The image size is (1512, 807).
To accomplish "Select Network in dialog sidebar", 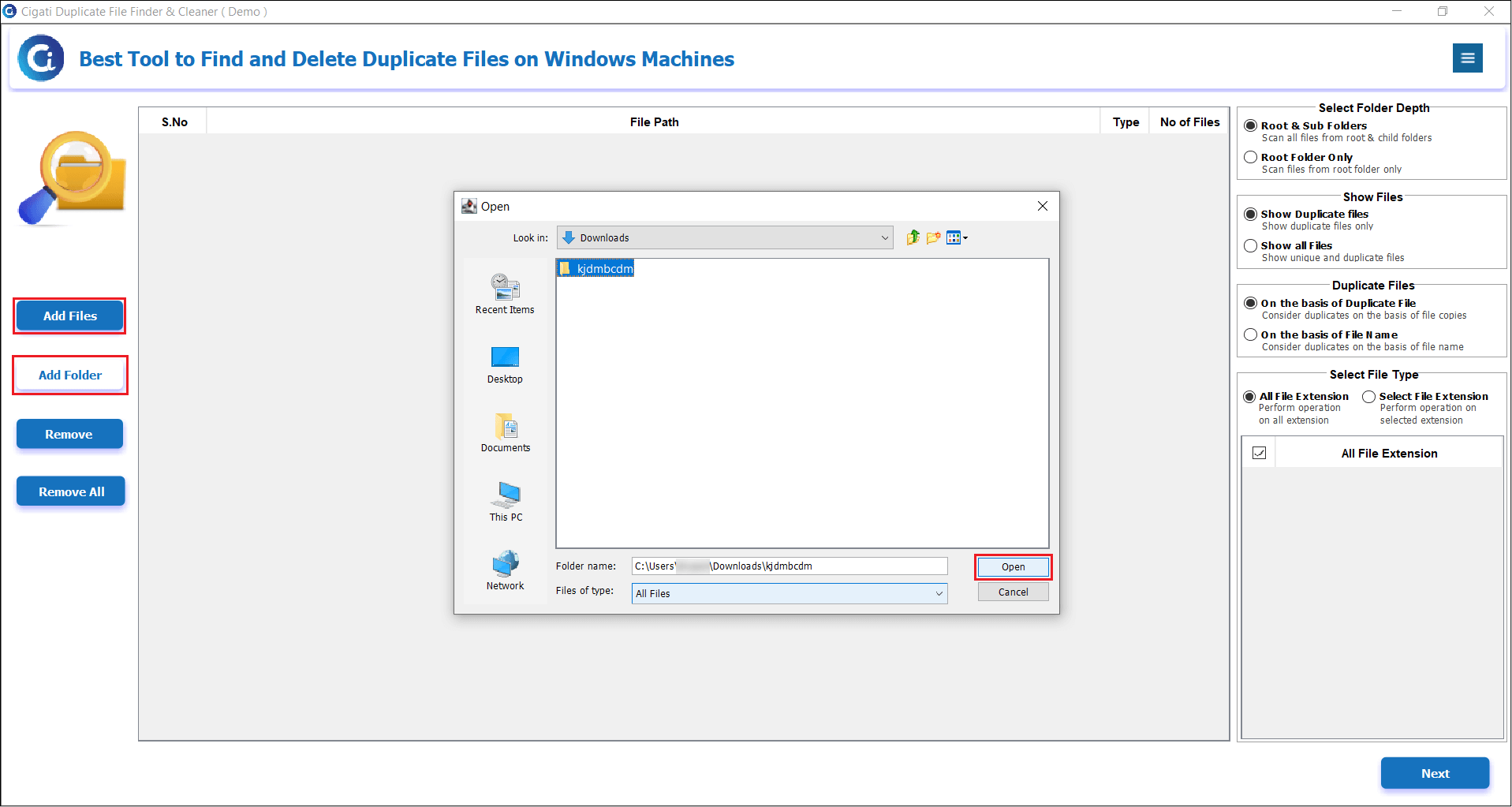I will tap(505, 570).
